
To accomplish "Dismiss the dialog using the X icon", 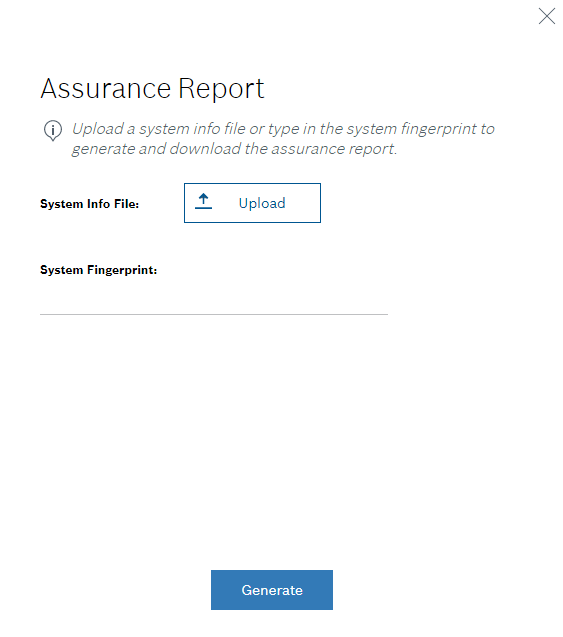I will coord(546,16).
